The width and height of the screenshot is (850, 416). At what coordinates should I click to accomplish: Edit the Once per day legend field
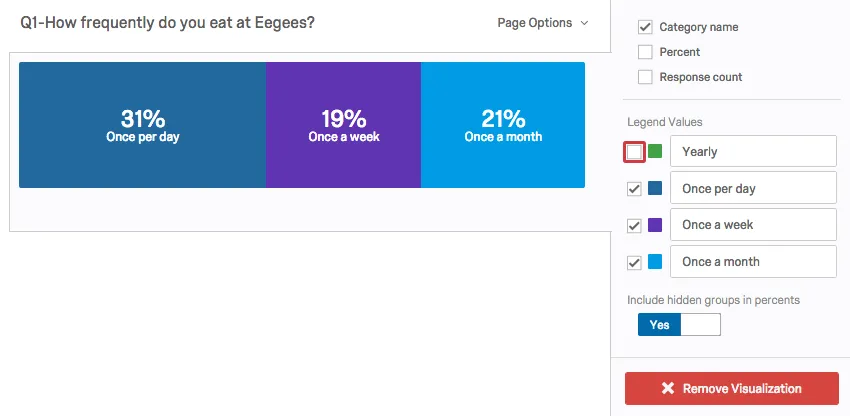[x=752, y=189]
